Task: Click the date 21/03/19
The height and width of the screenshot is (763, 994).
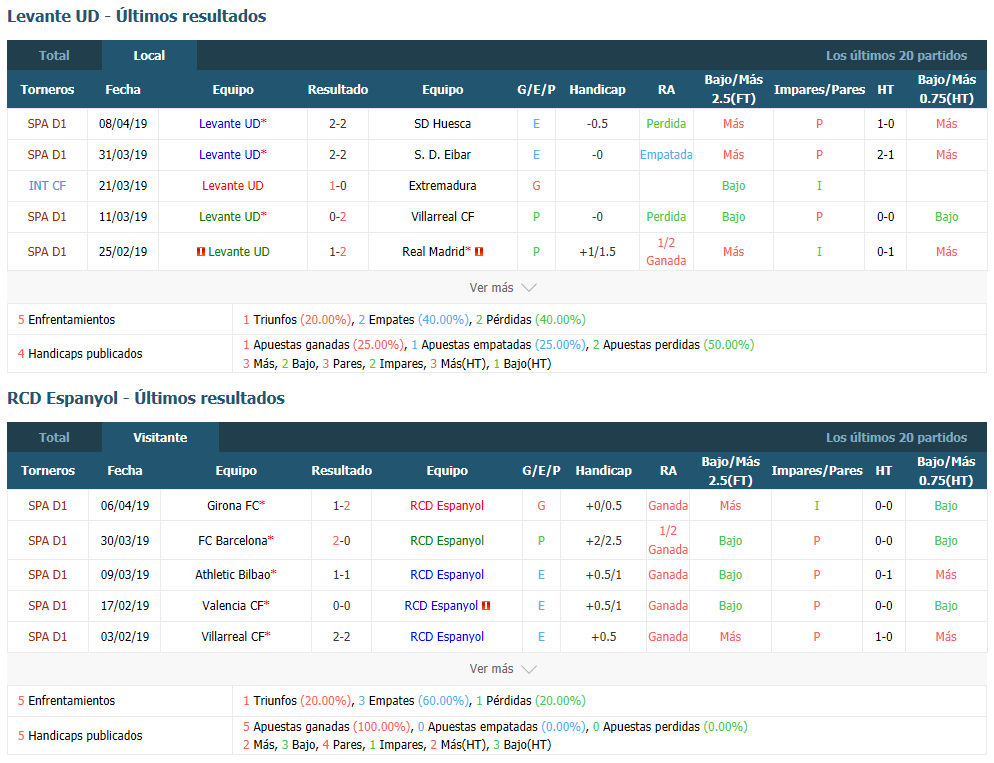Action: click(x=123, y=186)
